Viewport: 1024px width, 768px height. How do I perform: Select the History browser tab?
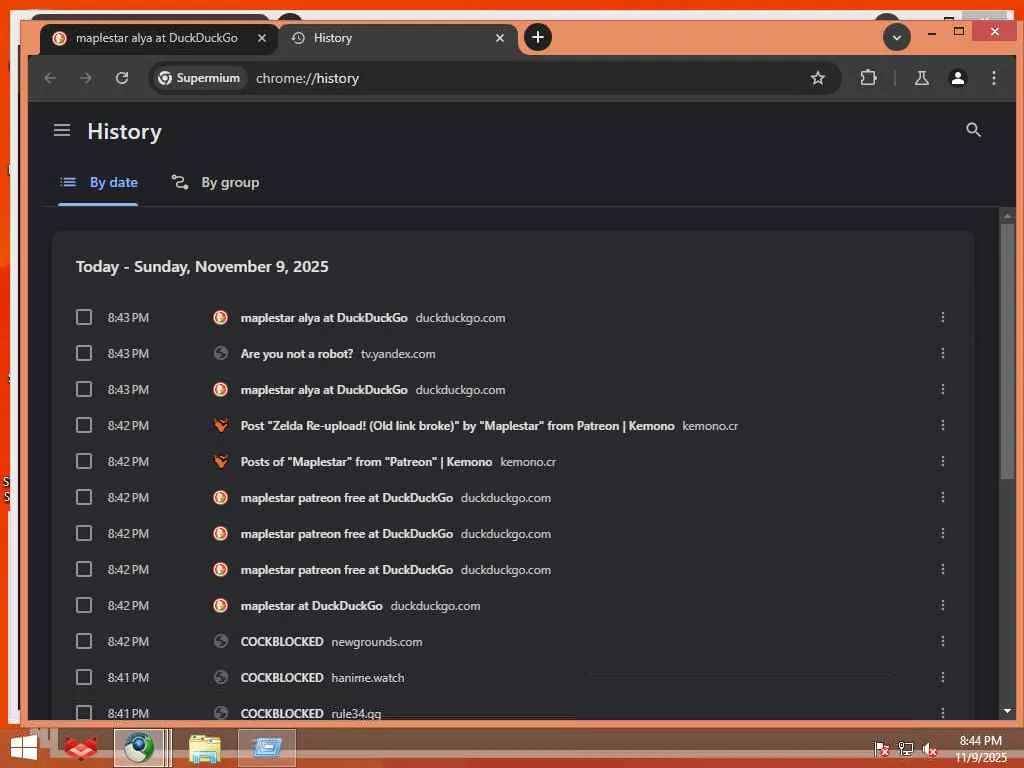[398, 38]
